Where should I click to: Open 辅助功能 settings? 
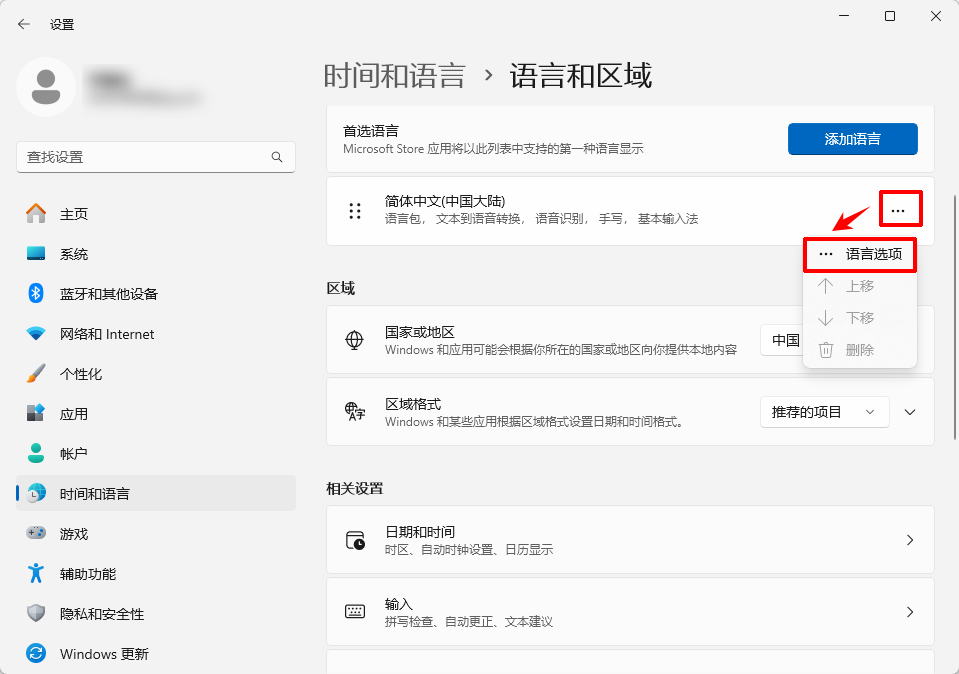(x=156, y=574)
